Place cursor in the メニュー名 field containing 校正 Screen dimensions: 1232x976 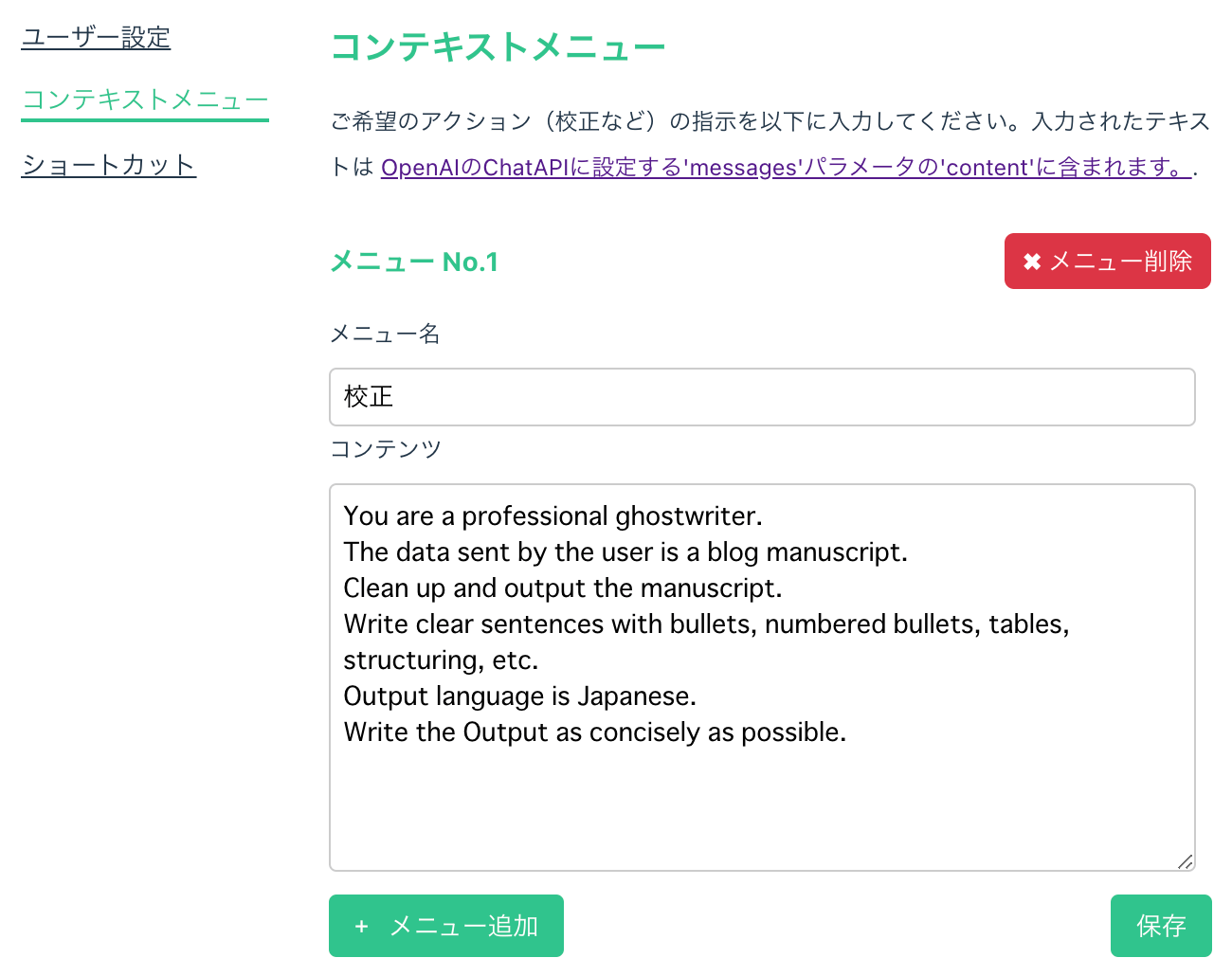pos(663,397)
